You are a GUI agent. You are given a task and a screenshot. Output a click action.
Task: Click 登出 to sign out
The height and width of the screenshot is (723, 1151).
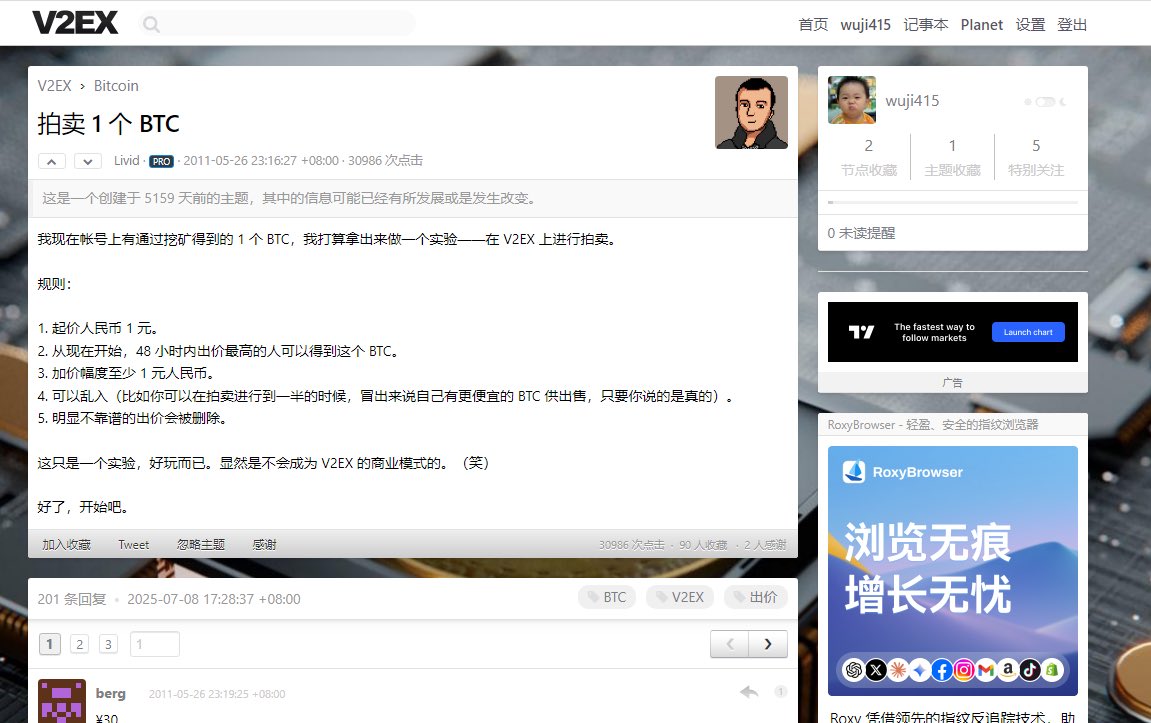(1072, 25)
